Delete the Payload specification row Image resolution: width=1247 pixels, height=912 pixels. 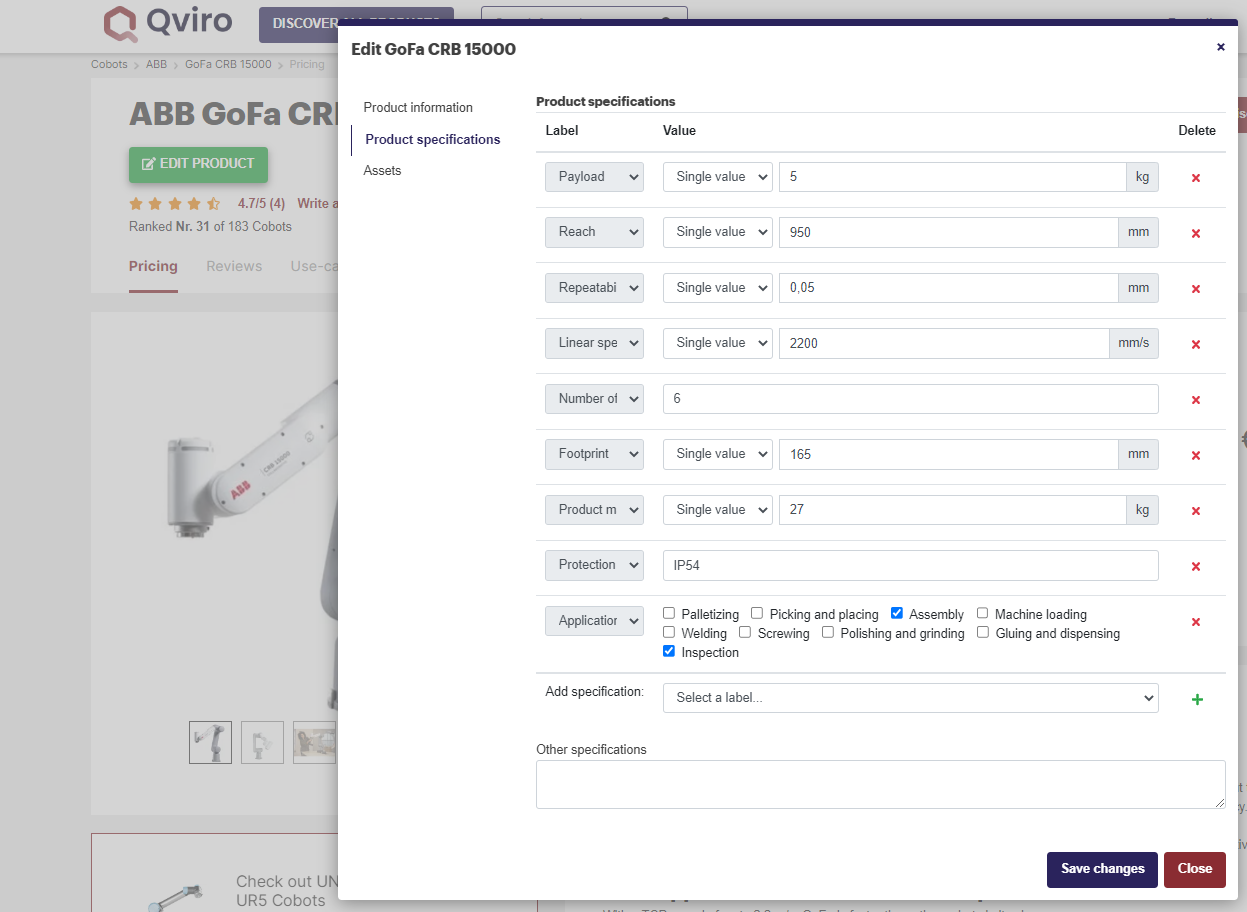[x=1195, y=178]
